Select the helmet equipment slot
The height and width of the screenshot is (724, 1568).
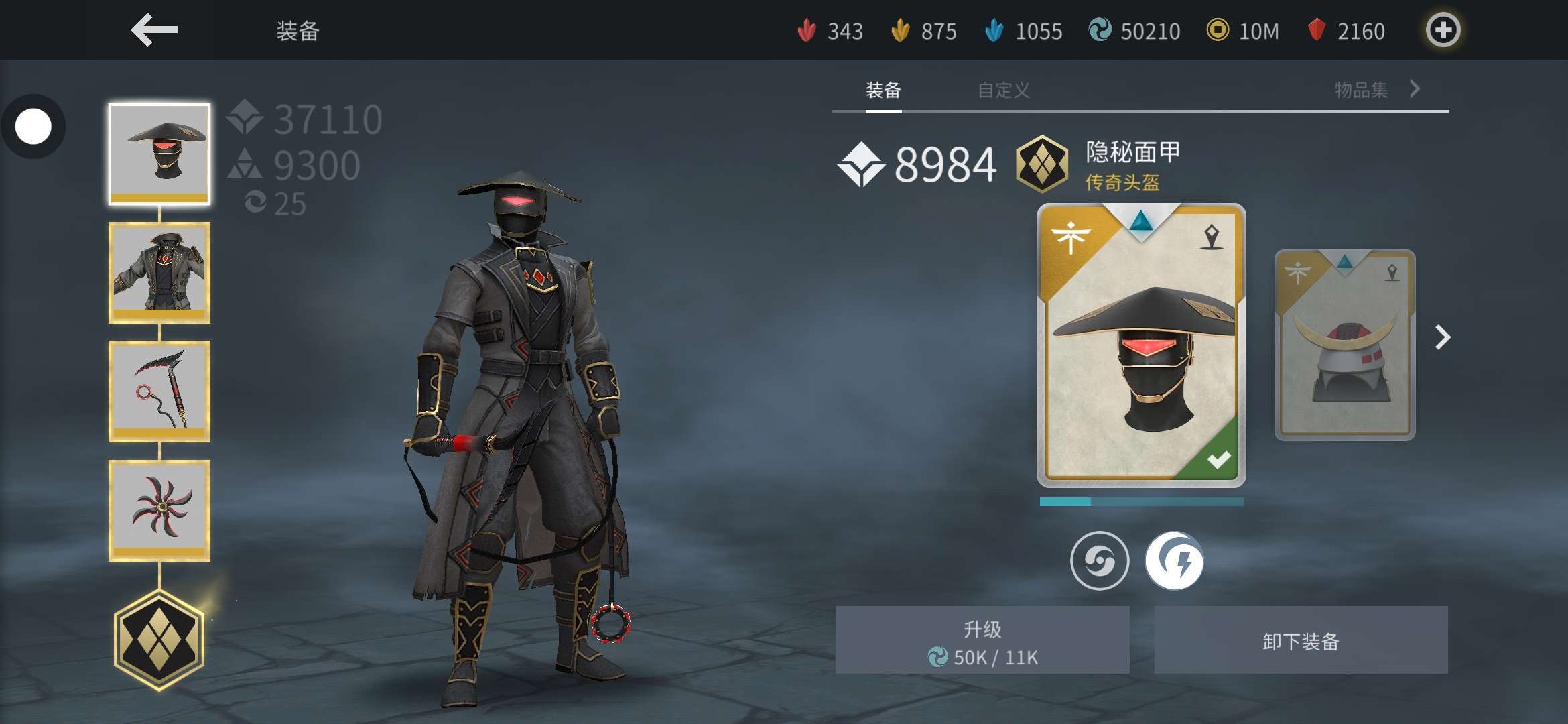click(159, 154)
